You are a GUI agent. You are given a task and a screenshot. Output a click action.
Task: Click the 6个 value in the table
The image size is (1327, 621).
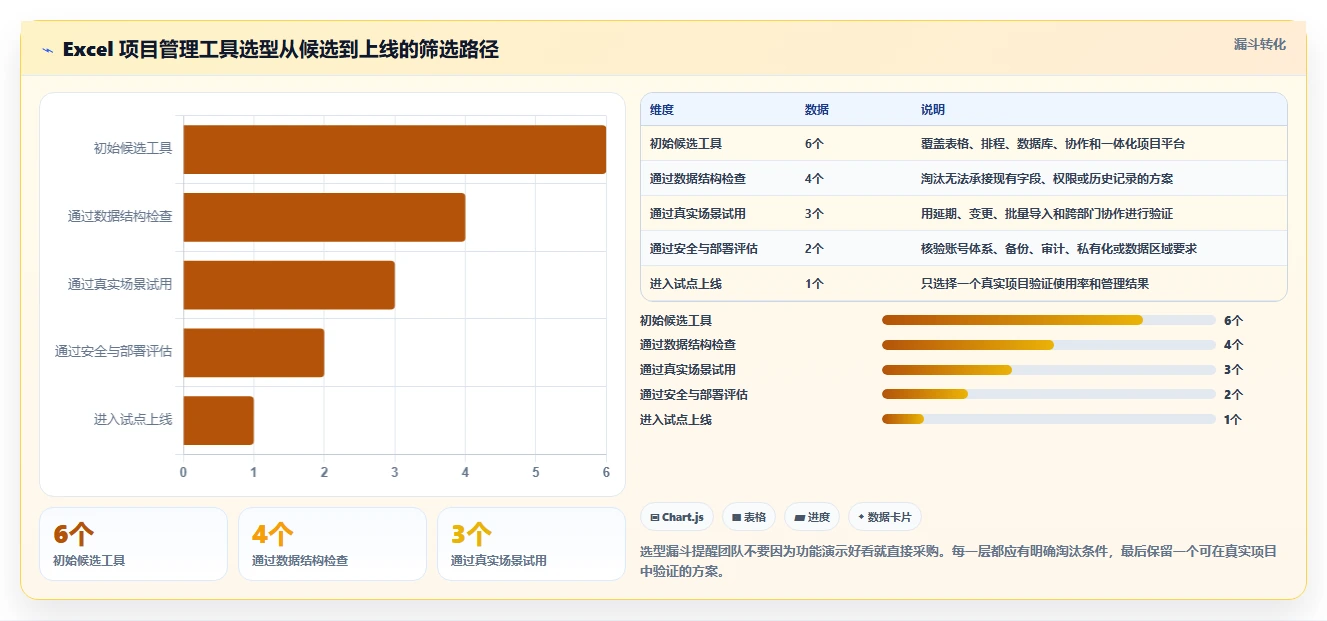click(x=814, y=144)
